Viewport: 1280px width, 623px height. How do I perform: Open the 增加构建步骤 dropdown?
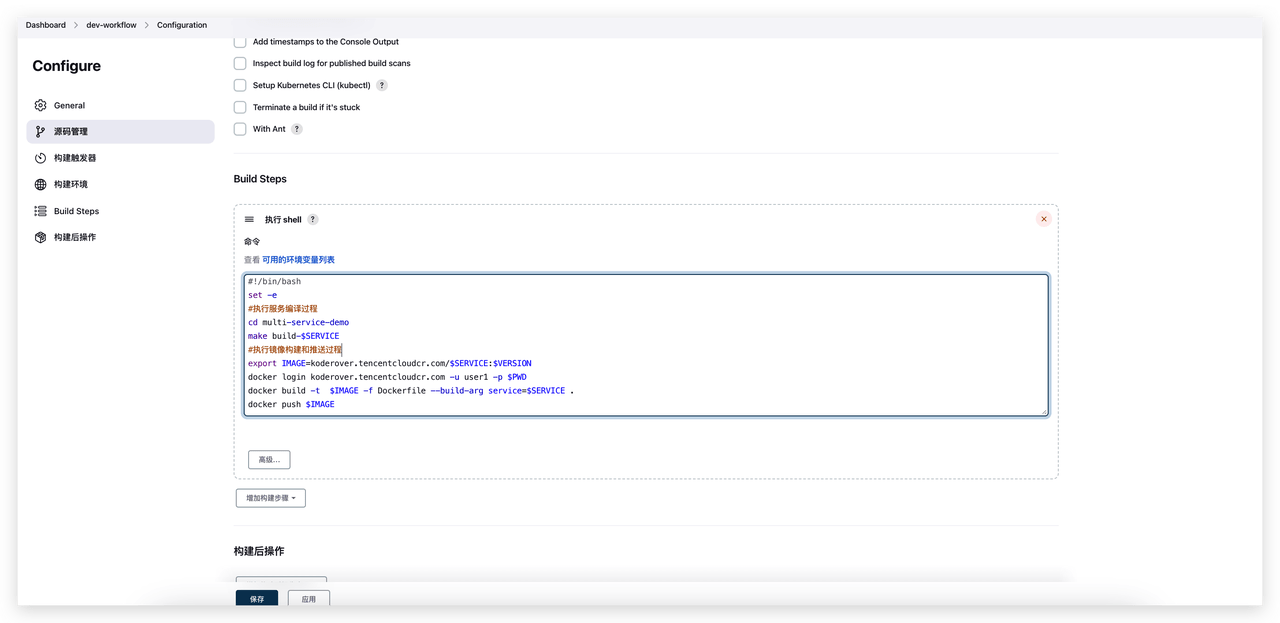click(271, 498)
